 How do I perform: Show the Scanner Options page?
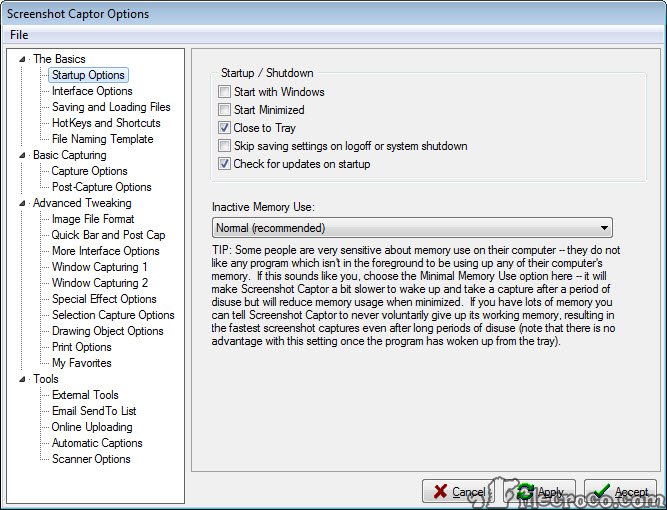91,459
